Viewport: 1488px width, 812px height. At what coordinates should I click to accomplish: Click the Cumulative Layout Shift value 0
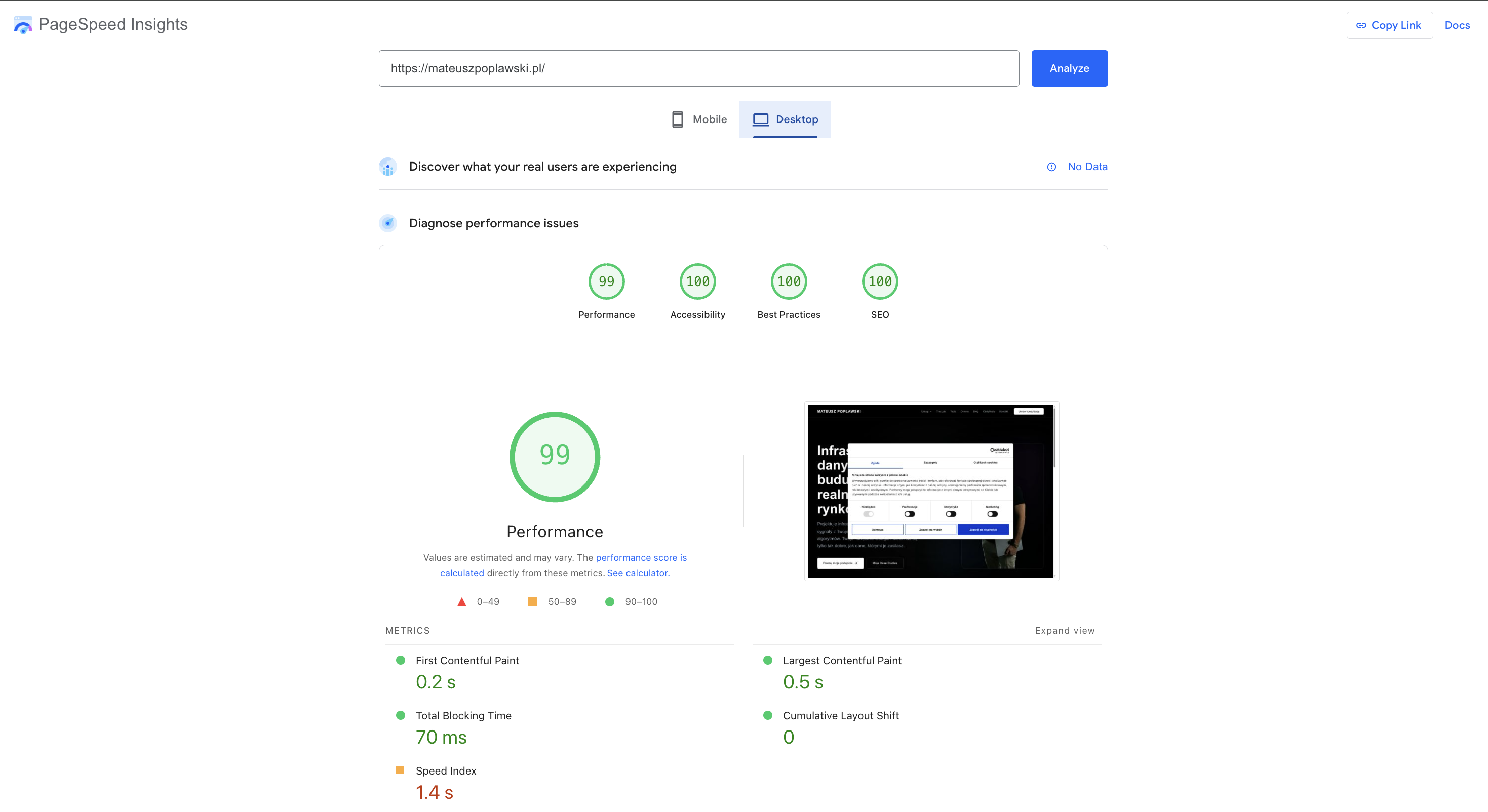coord(789,737)
